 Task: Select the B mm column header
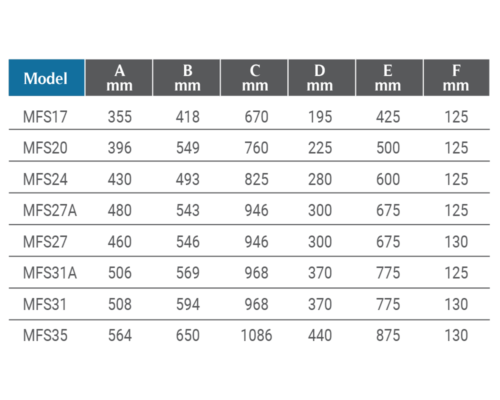click(x=187, y=78)
